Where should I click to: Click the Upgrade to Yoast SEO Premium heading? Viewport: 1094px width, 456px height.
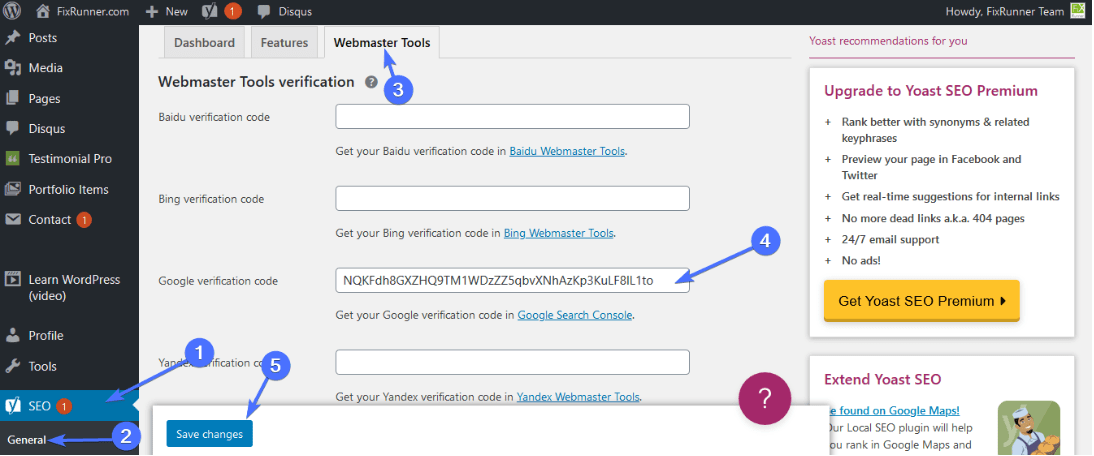tap(931, 91)
